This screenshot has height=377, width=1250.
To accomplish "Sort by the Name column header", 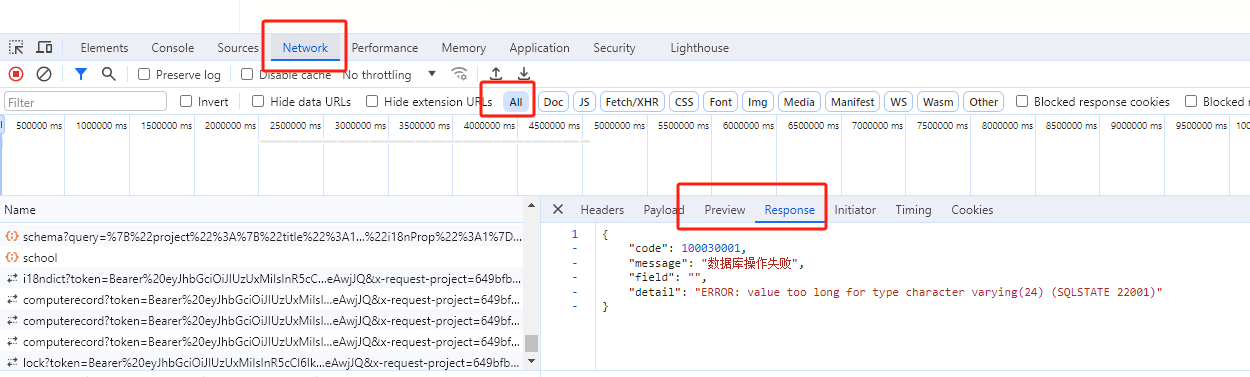I will click(x=20, y=210).
